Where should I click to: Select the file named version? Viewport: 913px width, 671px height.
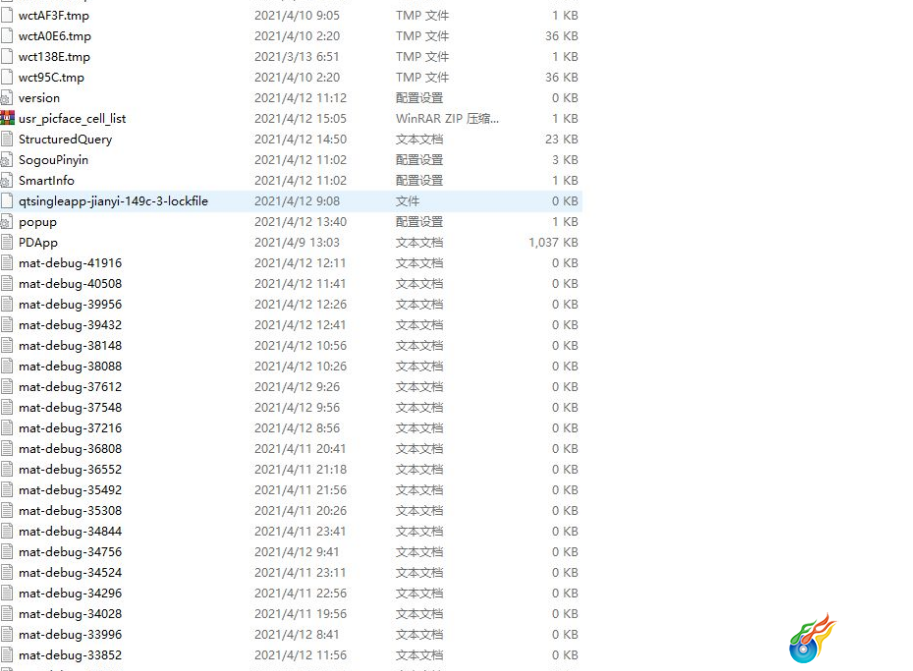point(39,98)
